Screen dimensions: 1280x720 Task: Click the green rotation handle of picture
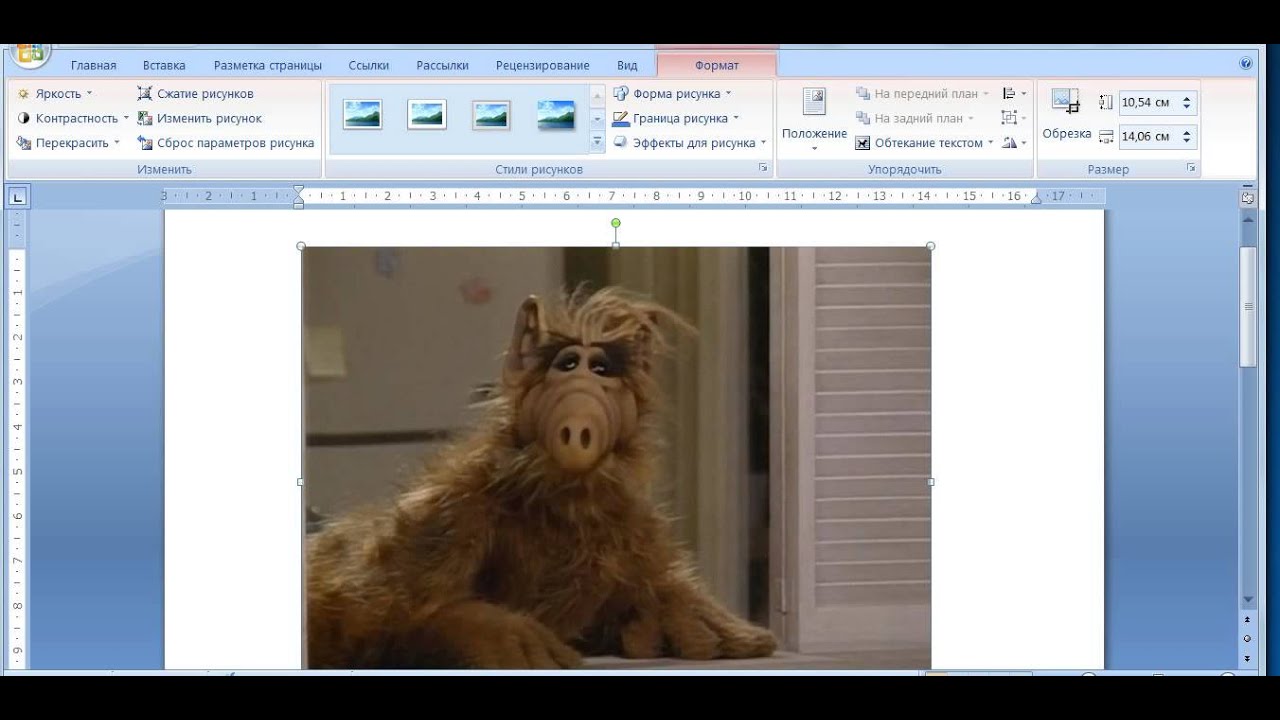click(616, 223)
